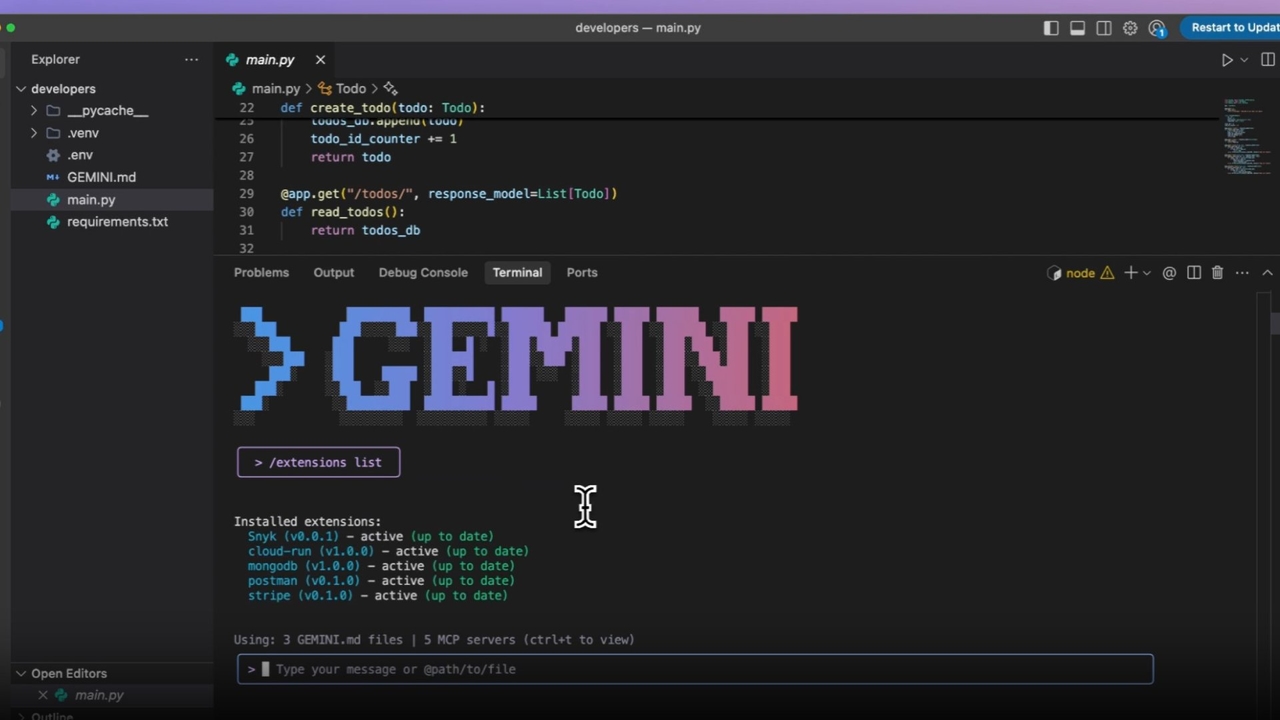The image size is (1280, 720).
Task: Expand the .venv folder
Action: click(x=83, y=133)
